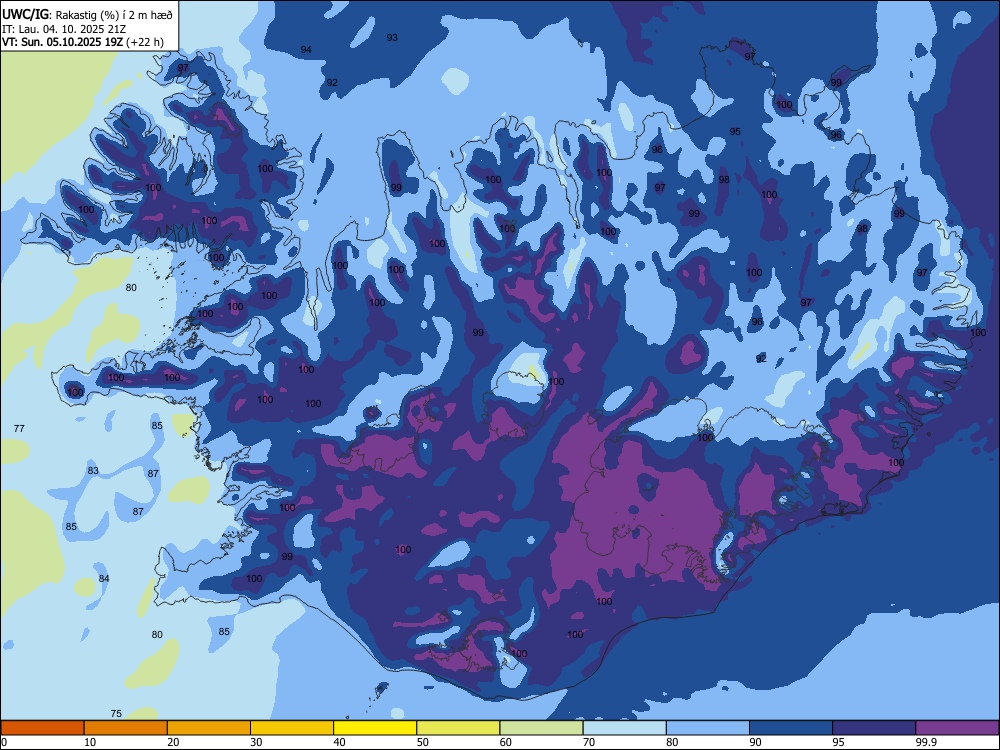Click the "77" humidity value over the ocean
The width and height of the screenshot is (1000, 750).
point(19,428)
